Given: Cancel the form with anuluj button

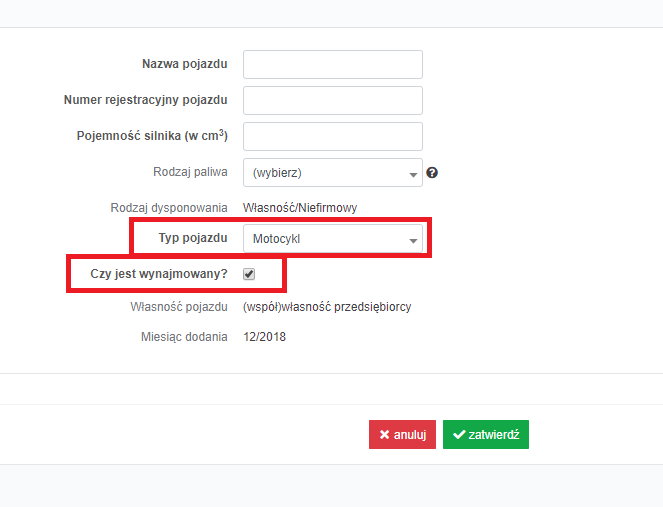Looking at the screenshot, I should tap(402, 434).
